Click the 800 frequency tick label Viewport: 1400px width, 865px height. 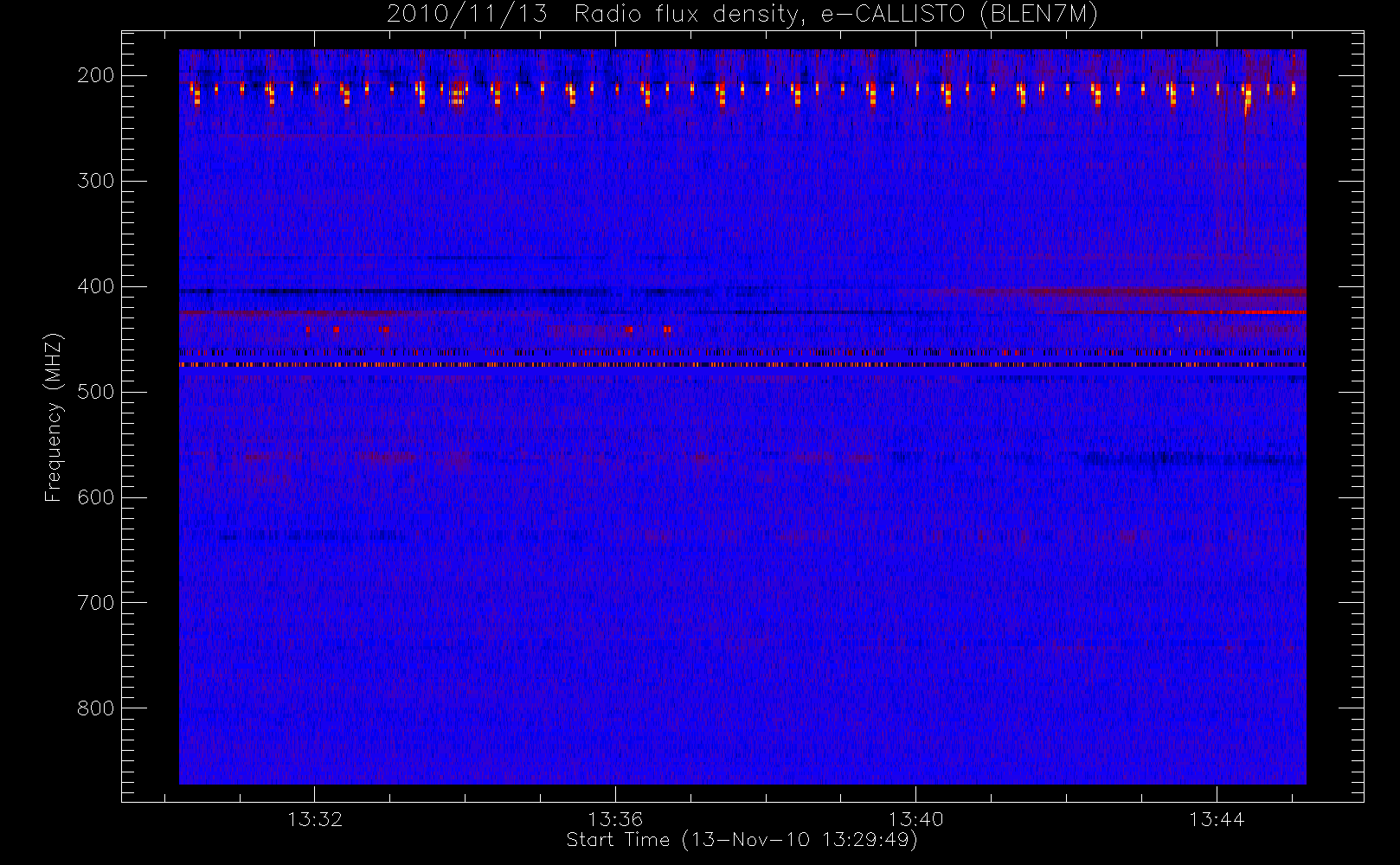pos(96,708)
